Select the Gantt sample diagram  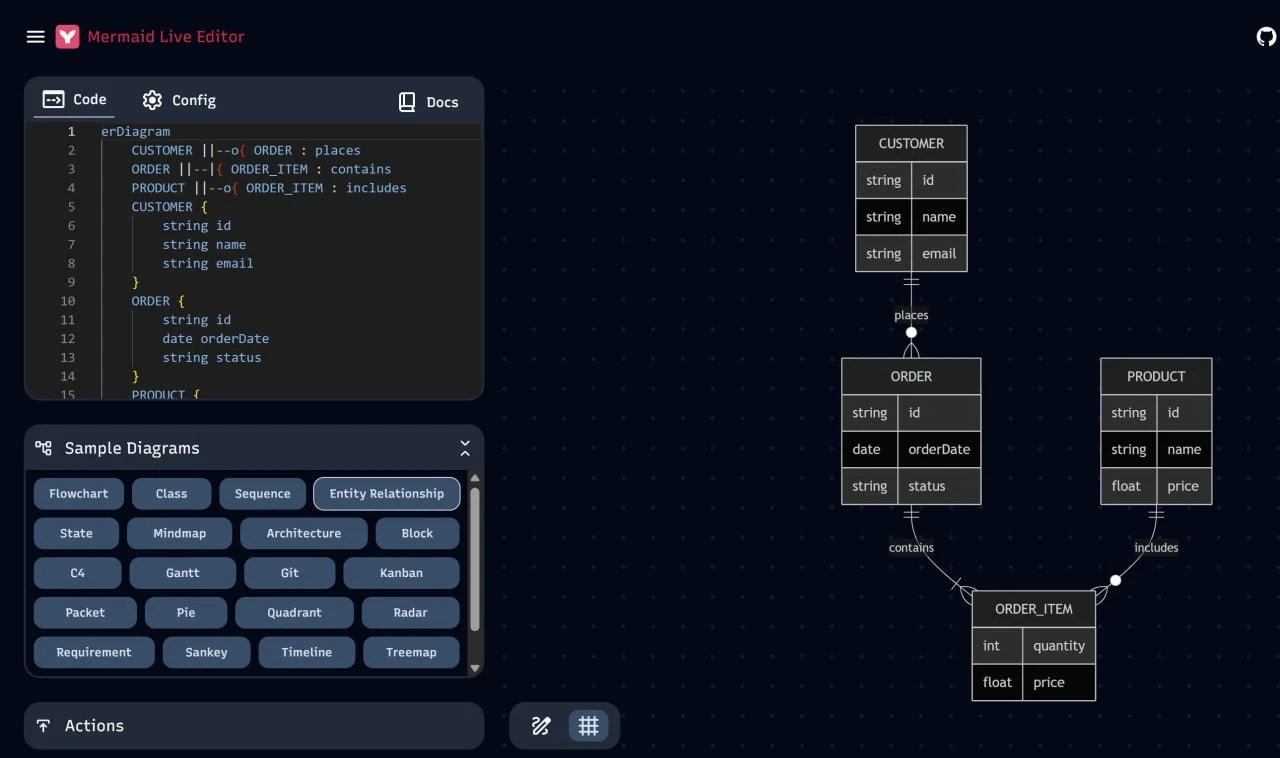[183, 573]
